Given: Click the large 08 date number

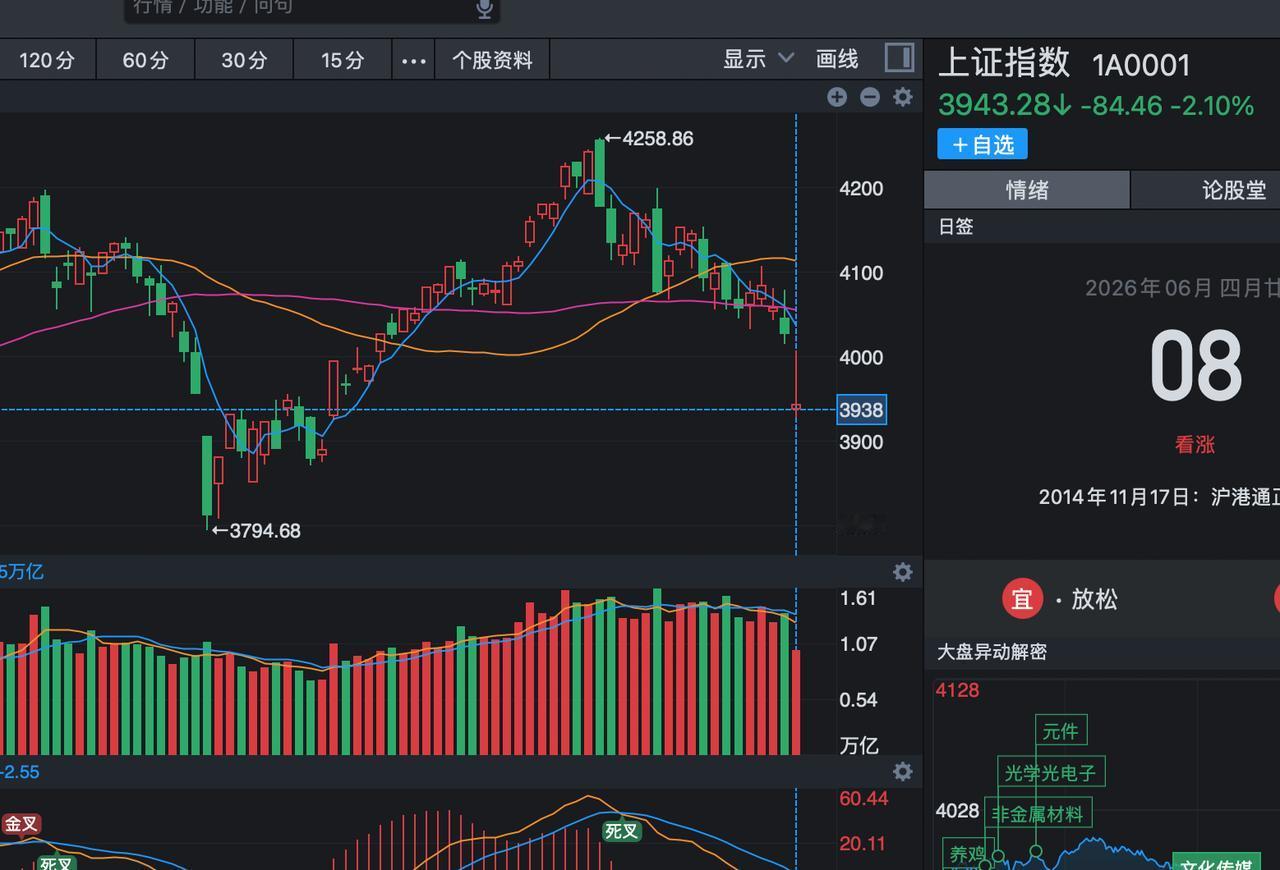Looking at the screenshot, I should click(1195, 367).
